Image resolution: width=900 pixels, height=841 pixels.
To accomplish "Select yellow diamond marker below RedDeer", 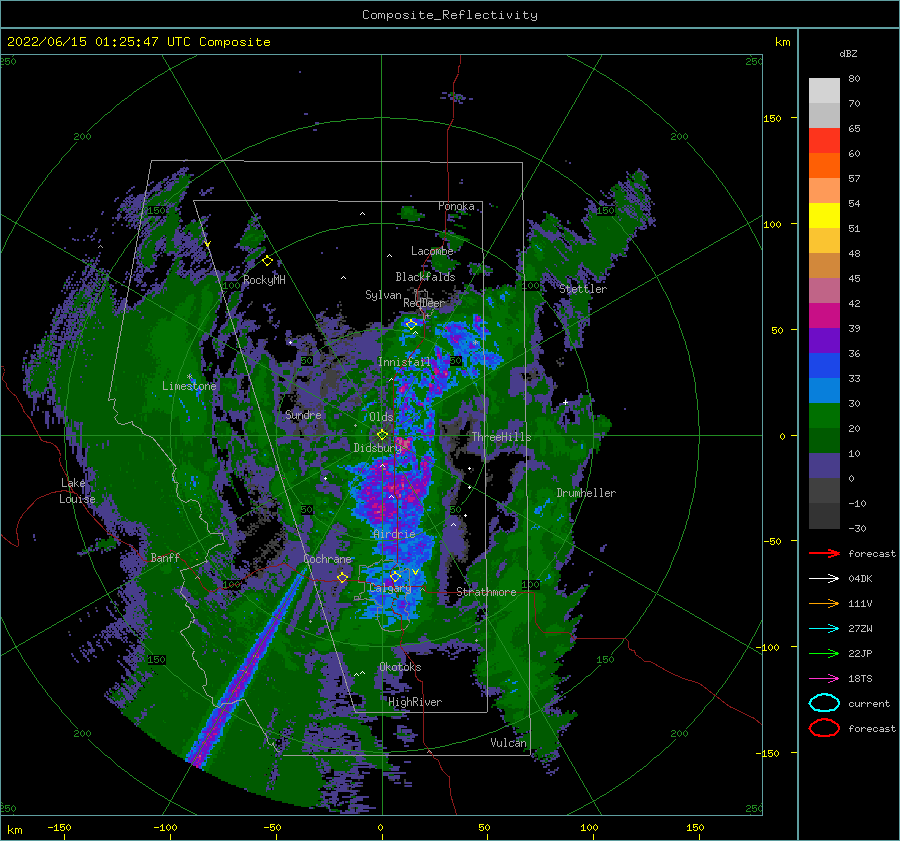I will 411,324.
